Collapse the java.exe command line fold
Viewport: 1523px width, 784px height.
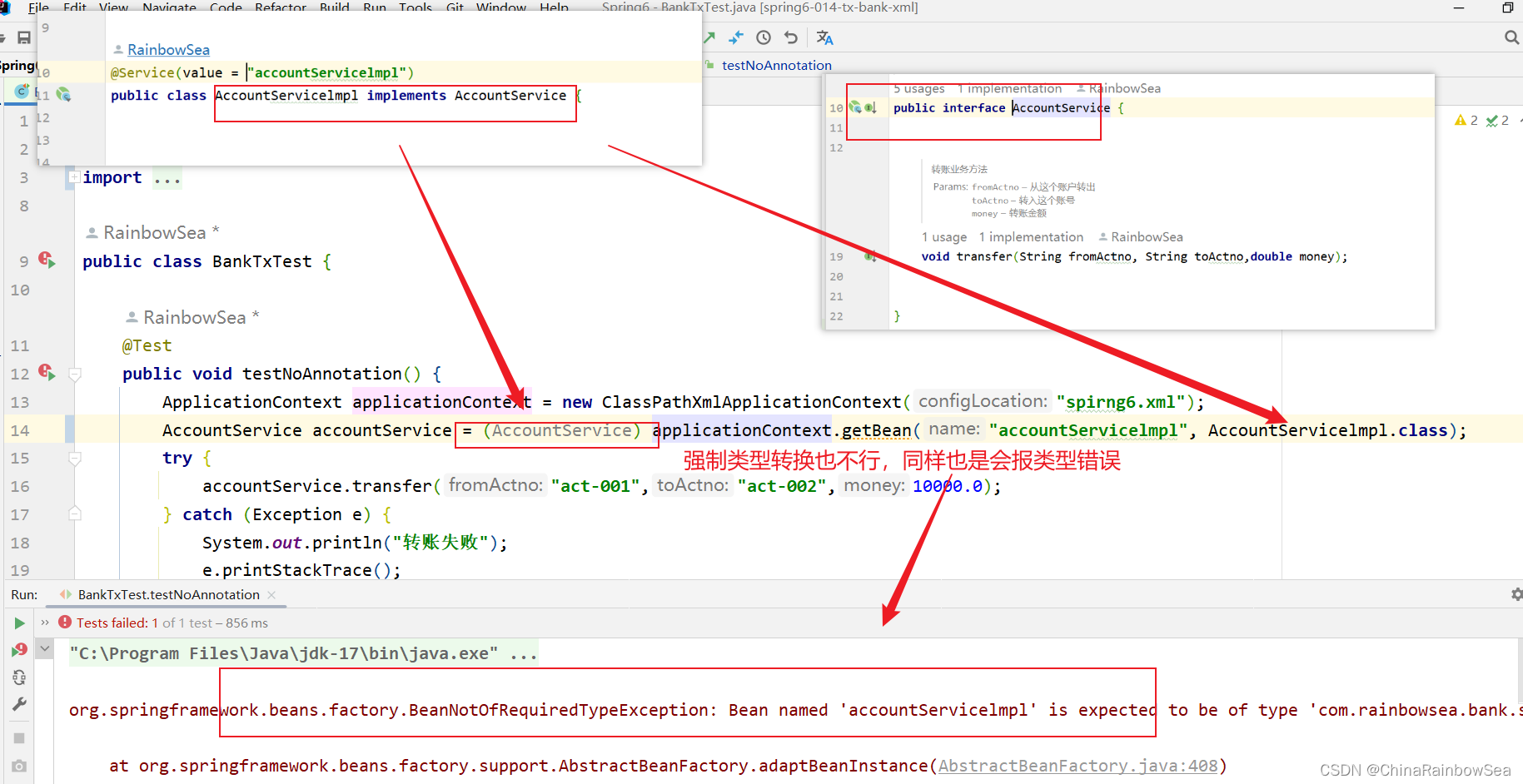45,648
